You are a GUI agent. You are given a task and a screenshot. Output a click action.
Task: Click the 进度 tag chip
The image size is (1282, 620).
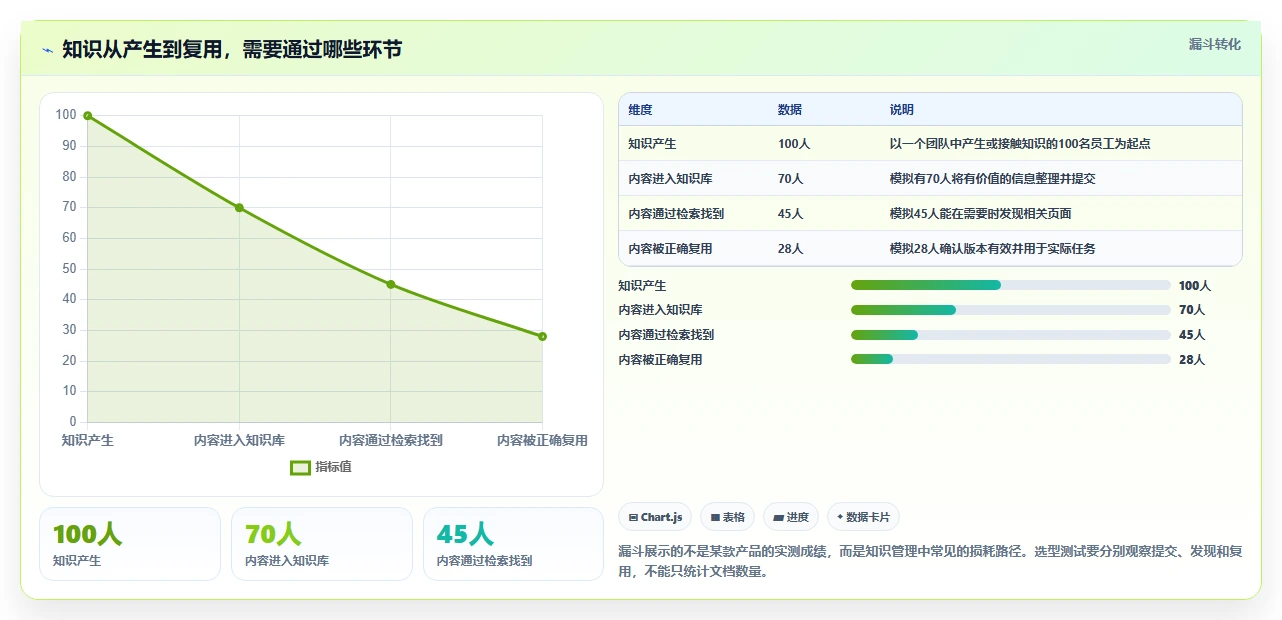tap(791, 517)
